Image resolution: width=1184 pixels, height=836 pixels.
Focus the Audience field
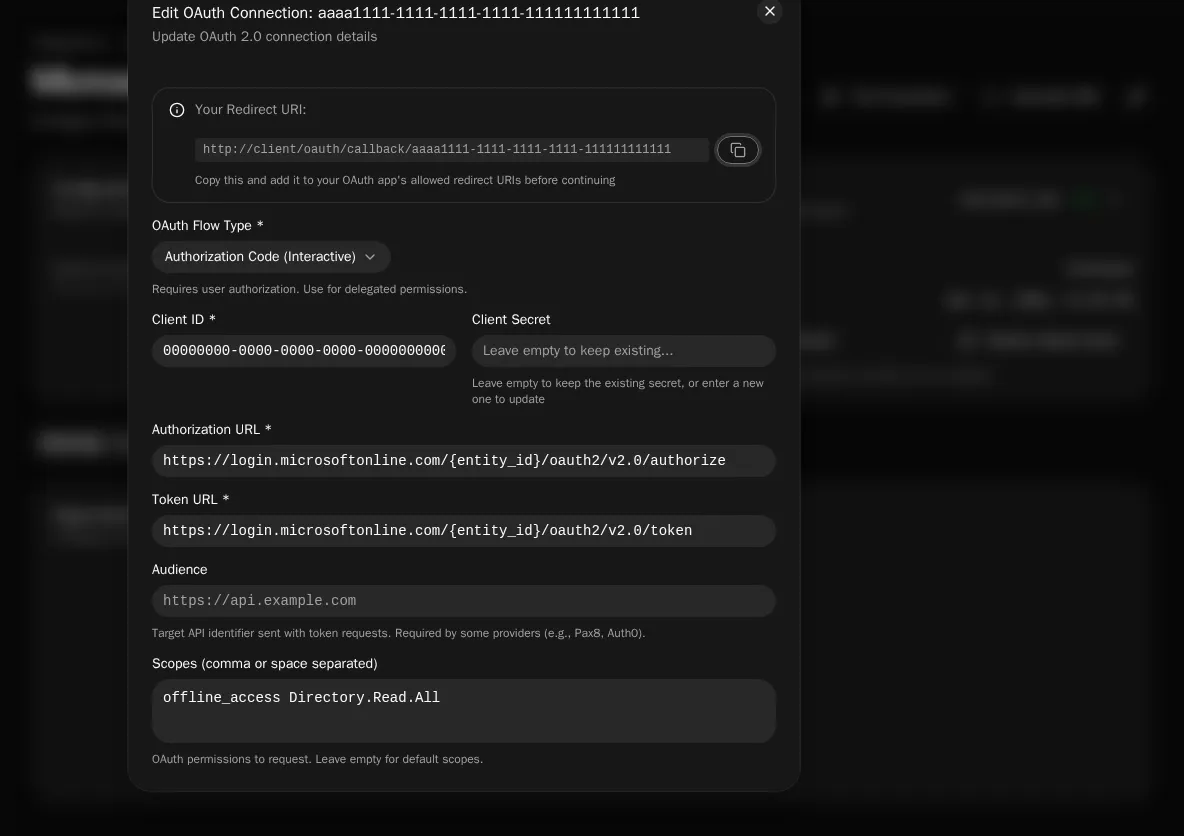463,601
